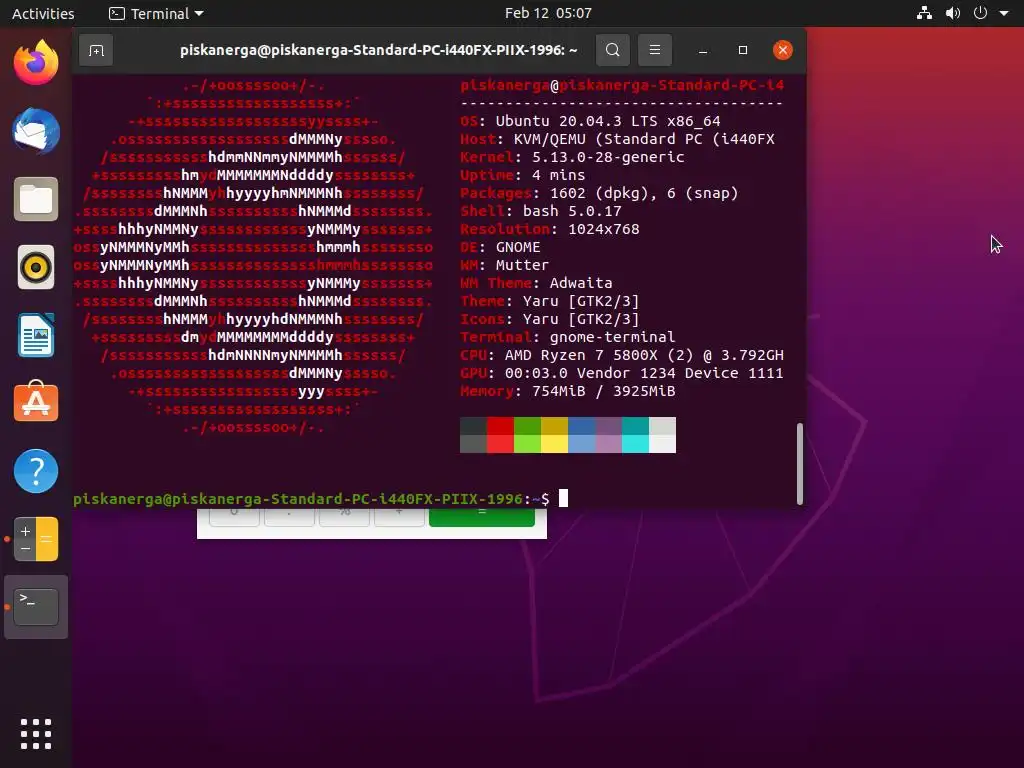Switch to Calculator via dock icon
This screenshot has width=1024, height=768.
tap(36, 539)
